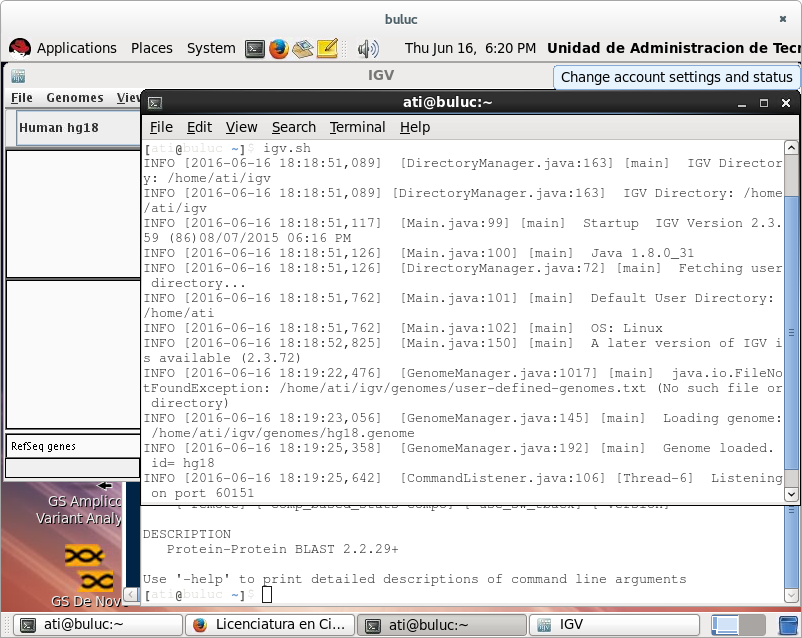The image size is (802, 638).
Task: Click the Thu Jun 16 clock
Action: (470, 48)
